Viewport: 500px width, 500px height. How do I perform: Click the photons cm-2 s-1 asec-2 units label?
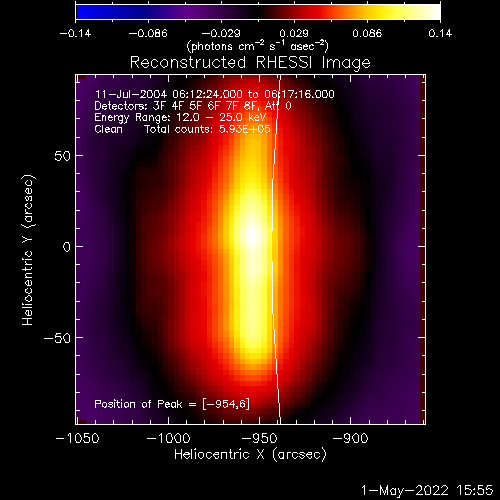(257, 46)
